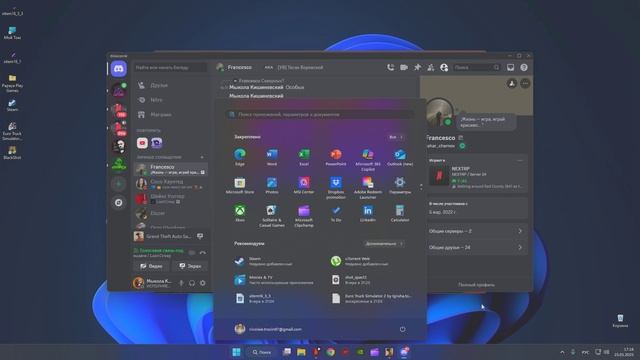Click the Discord home logo button

coord(118,69)
